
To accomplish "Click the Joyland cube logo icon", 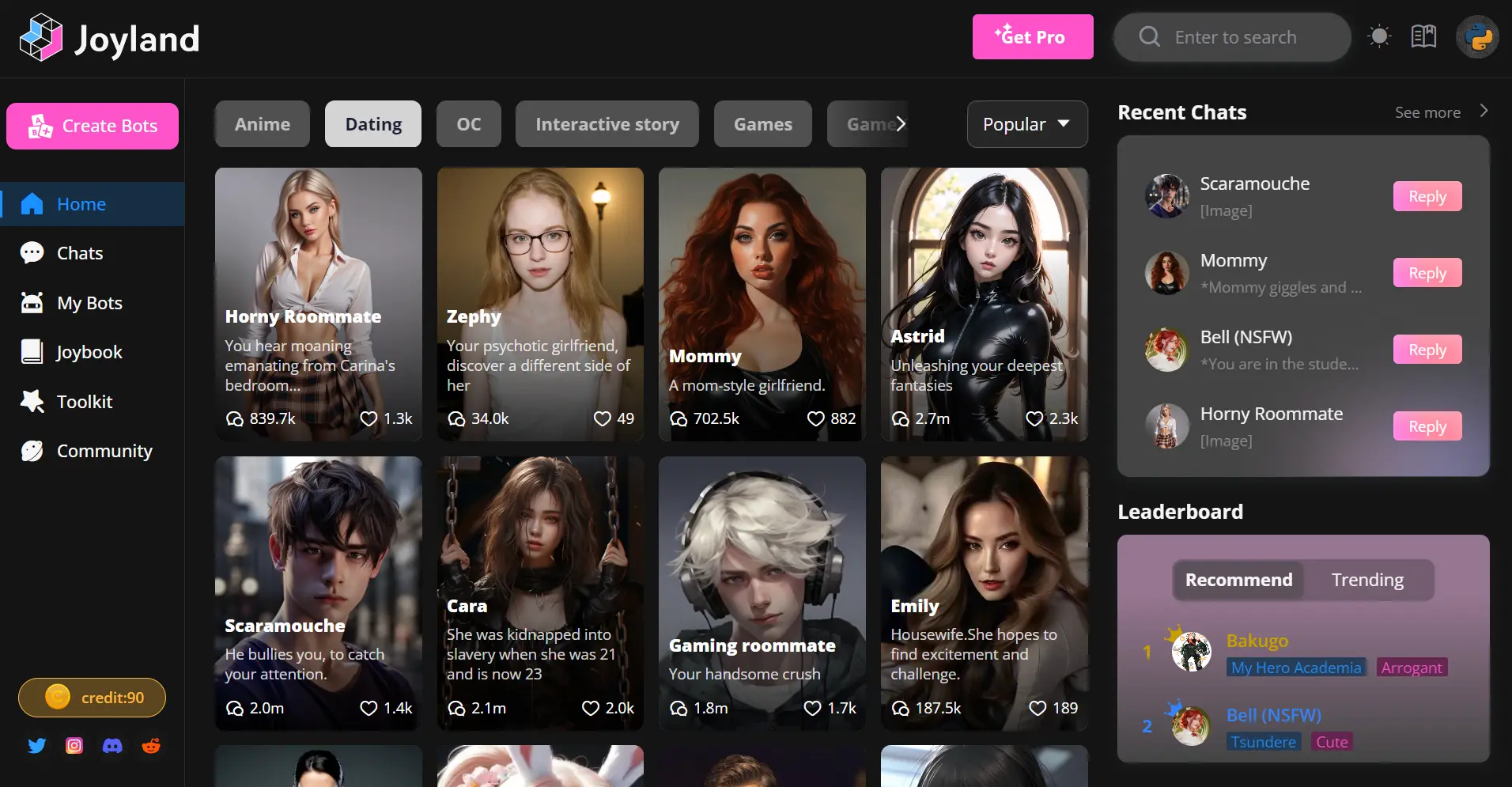I will point(40,37).
